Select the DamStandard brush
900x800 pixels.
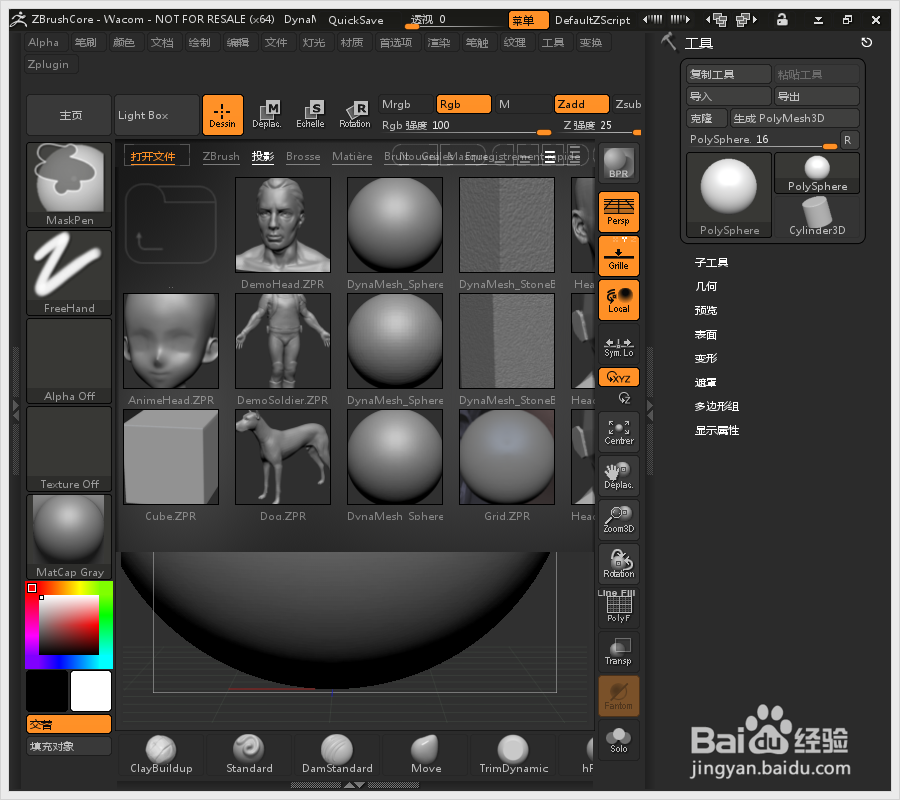click(x=337, y=752)
